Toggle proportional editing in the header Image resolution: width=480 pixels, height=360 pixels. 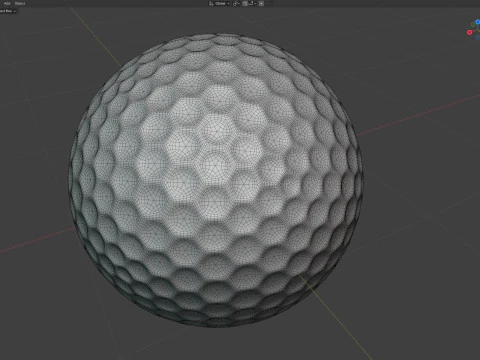click(261, 3)
